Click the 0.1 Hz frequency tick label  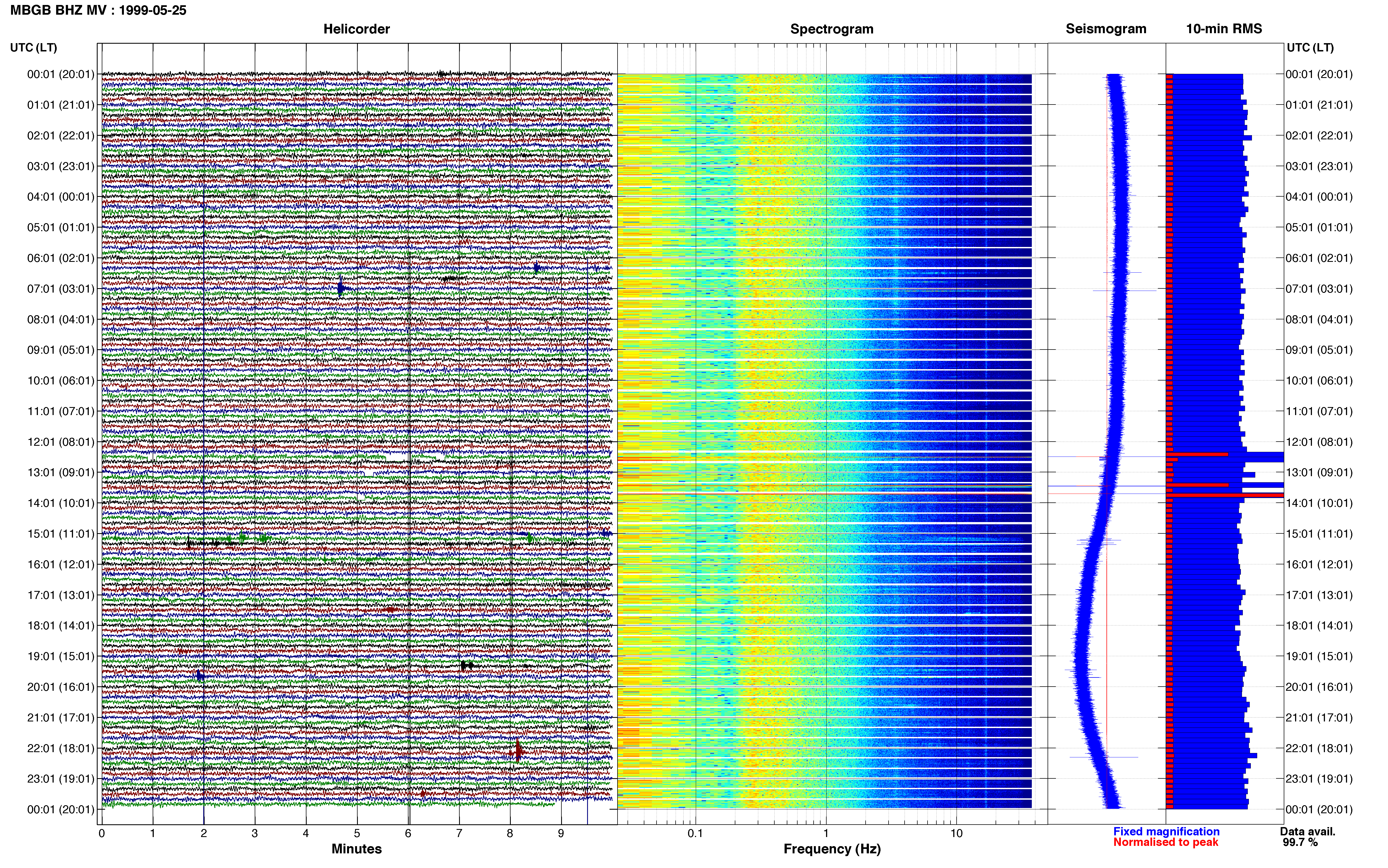click(x=695, y=833)
